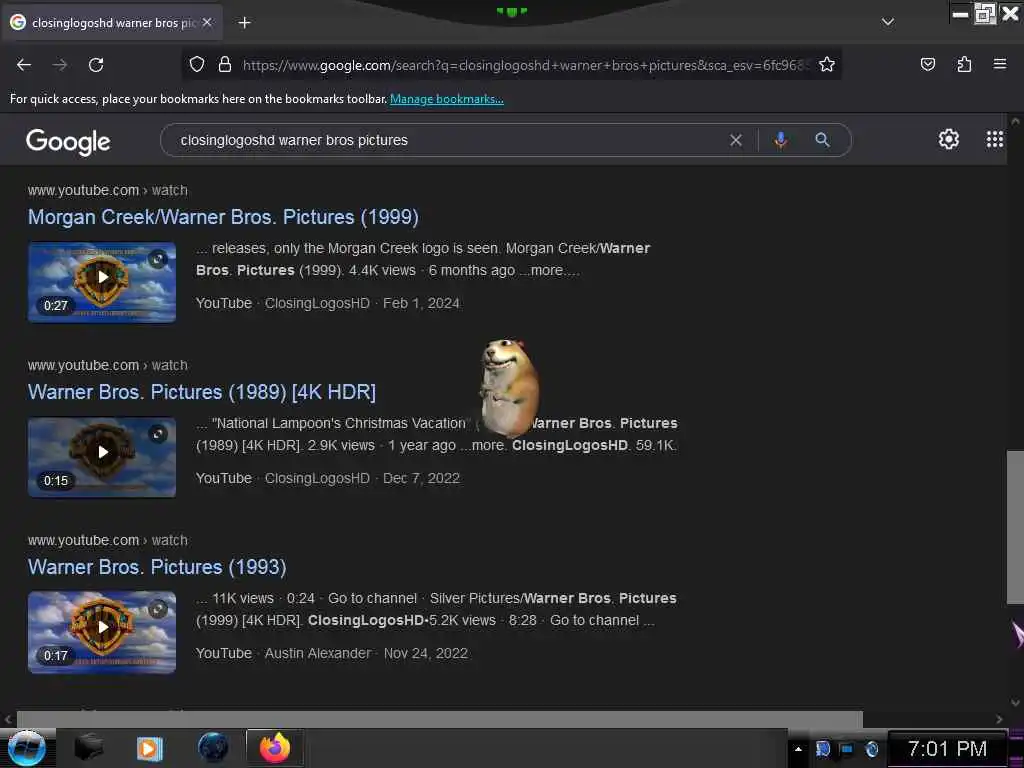Play the 0:17 video thumbnail
1024x768 pixels.
pyautogui.click(x=102, y=632)
